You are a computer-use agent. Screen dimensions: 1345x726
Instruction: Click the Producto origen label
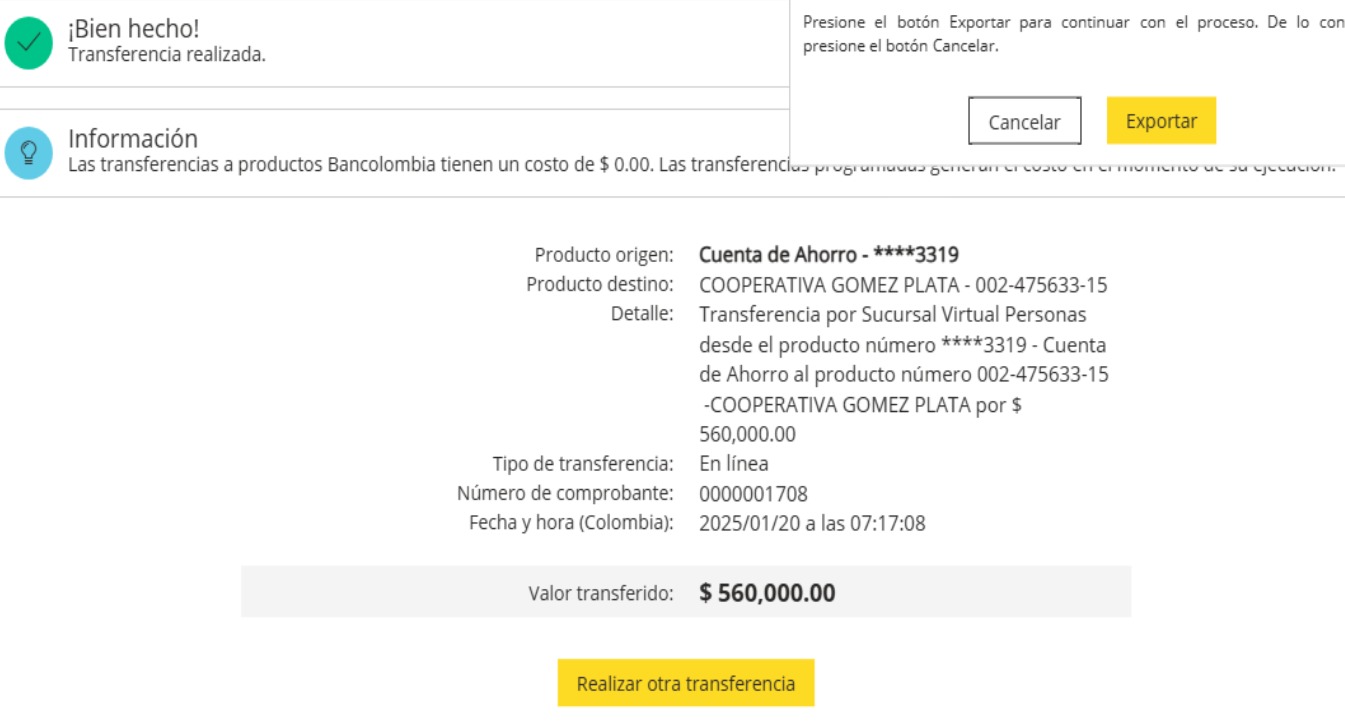(603, 255)
